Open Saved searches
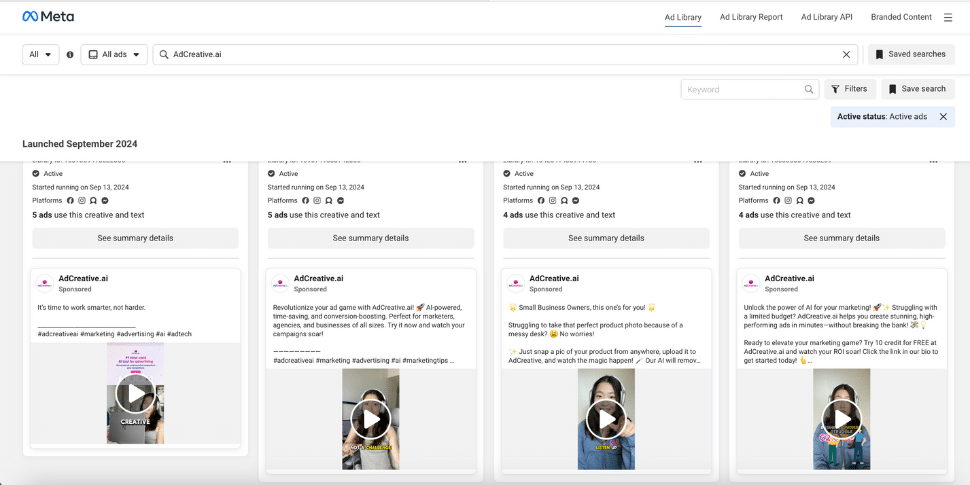Image resolution: width=970 pixels, height=485 pixels. (x=911, y=54)
